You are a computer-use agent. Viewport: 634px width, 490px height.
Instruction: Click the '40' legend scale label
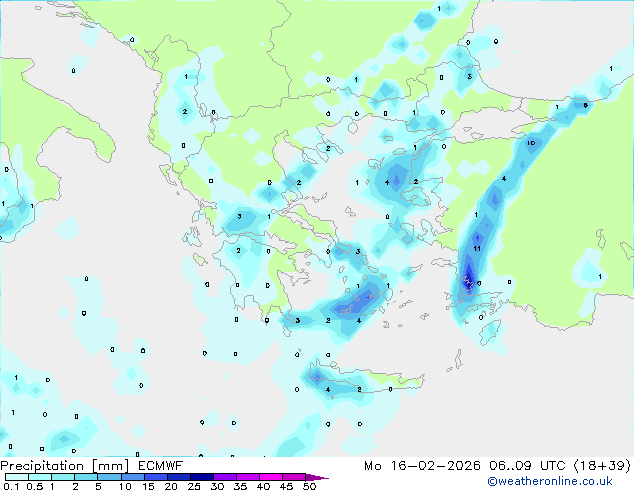pyautogui.click(x=263, y=486)
